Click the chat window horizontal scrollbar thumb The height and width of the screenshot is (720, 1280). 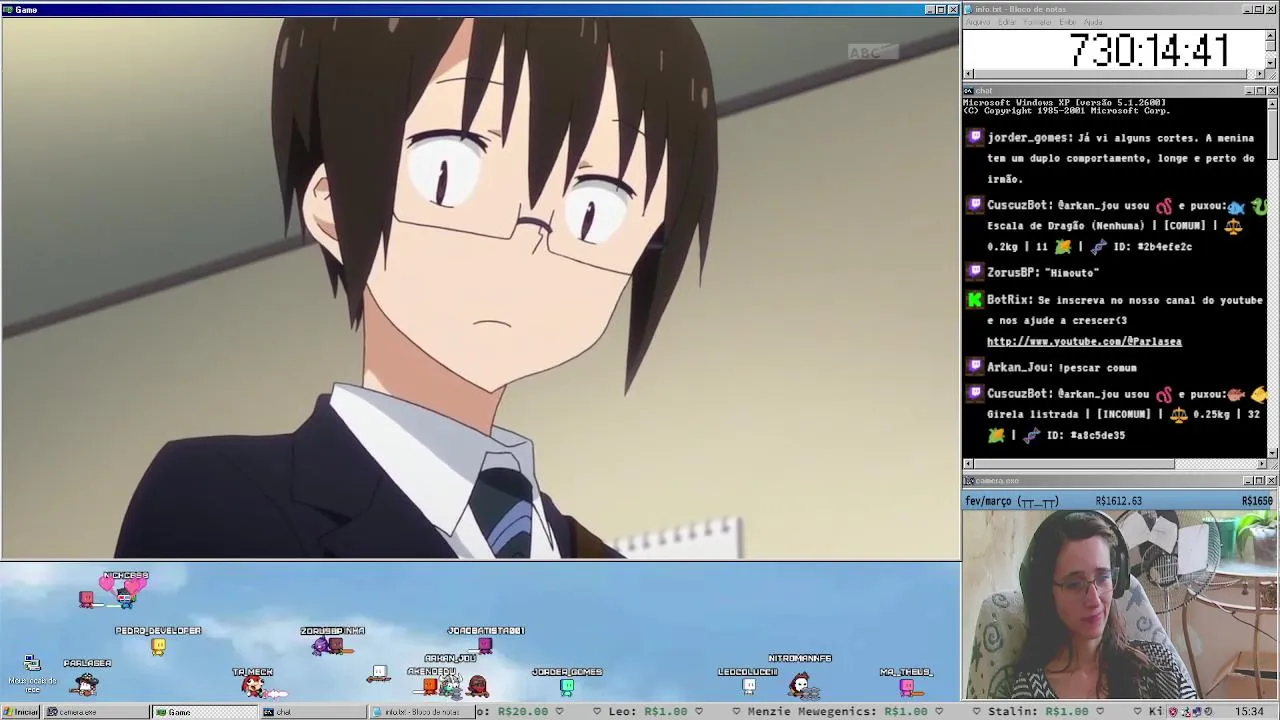(x=1074, y=464)
